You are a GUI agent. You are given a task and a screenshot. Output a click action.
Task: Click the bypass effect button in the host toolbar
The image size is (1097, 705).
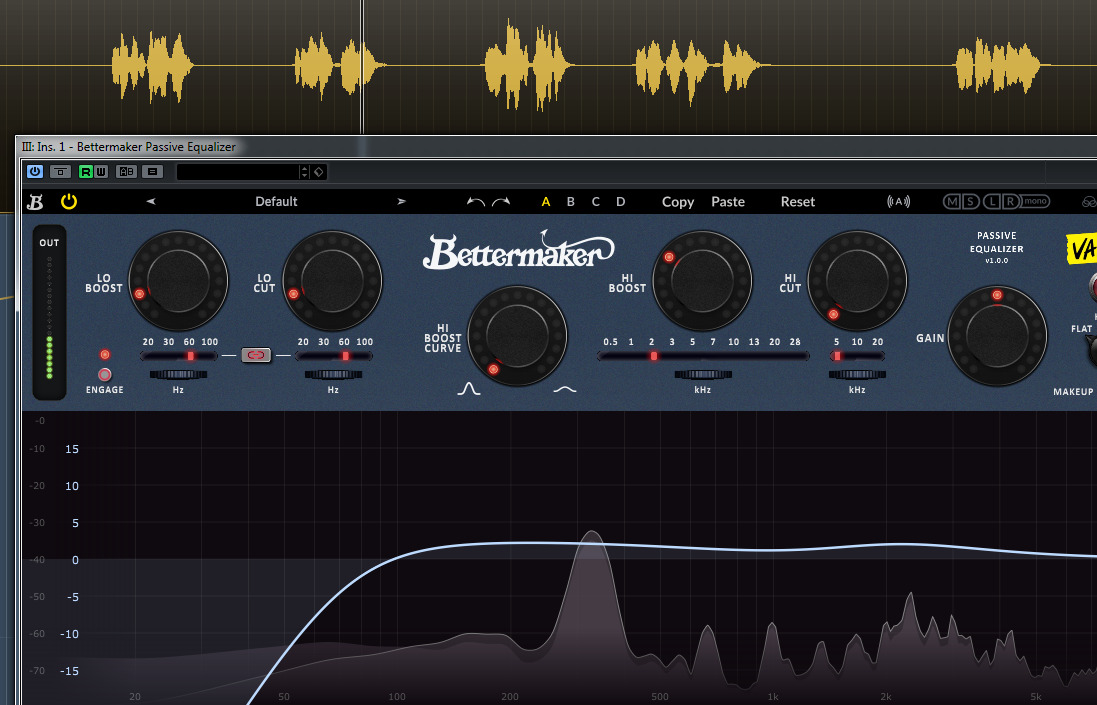coord(60,171)
